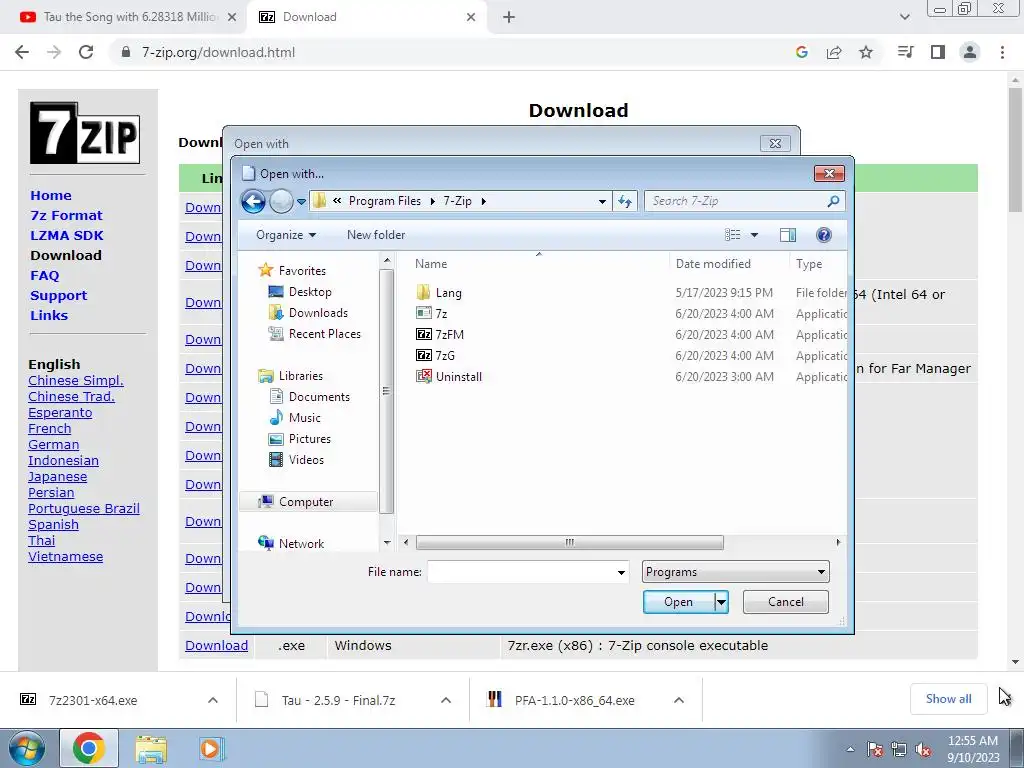This screenshot has height=768, width=1024.
Task: Reload the 7-zip.org page
Action: 86,52
